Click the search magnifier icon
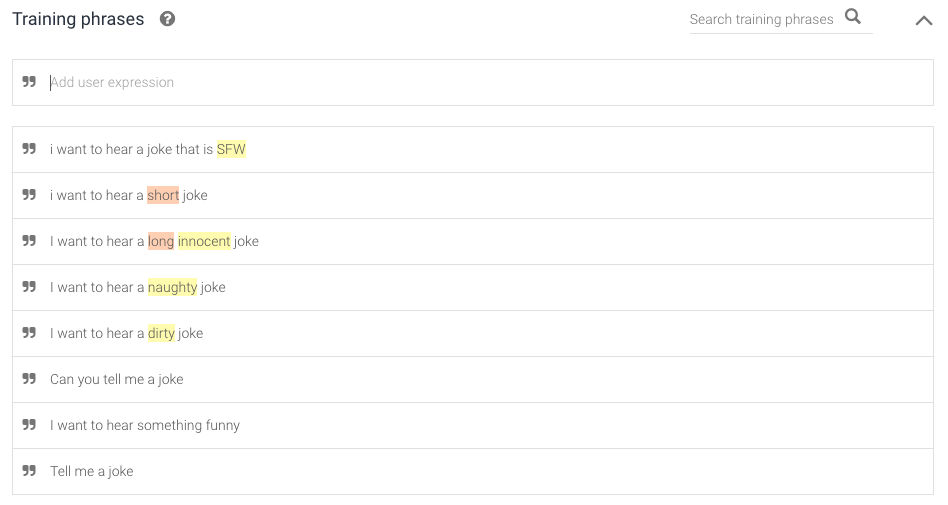 pyautogui.click(x=852, y=16)
